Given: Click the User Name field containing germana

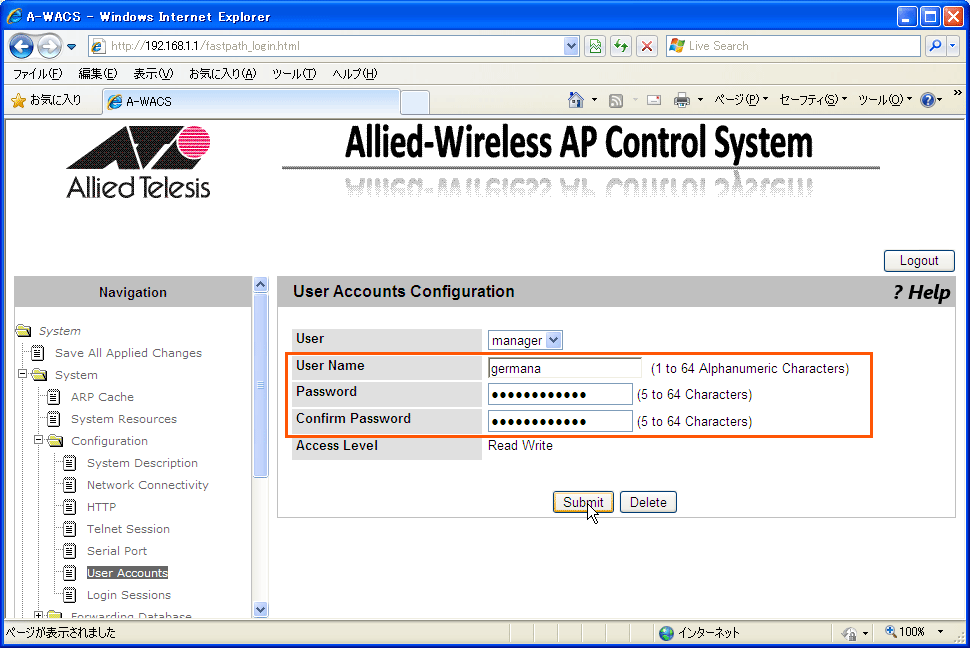Looking at the screenshot, I should [x=564, y=368].
